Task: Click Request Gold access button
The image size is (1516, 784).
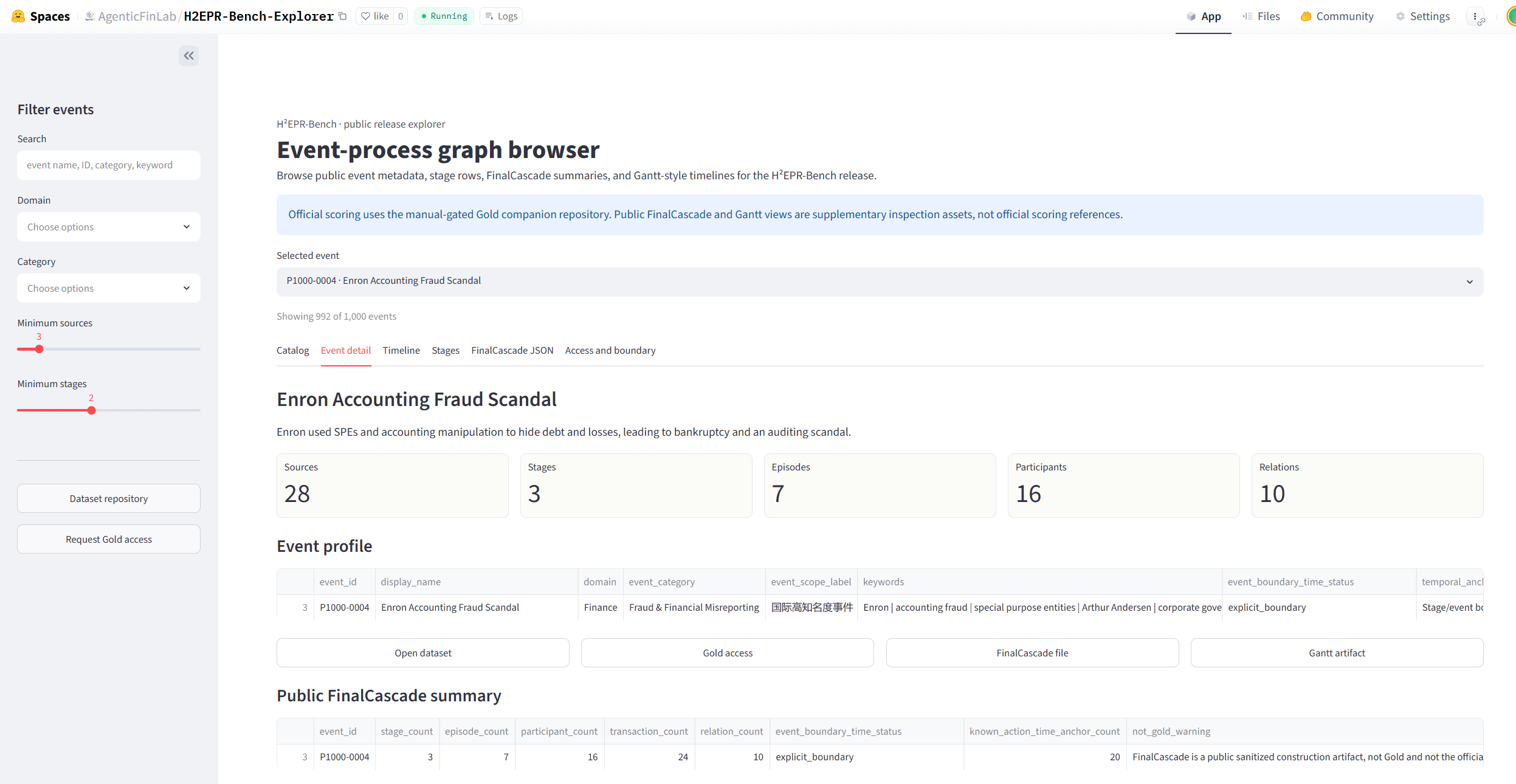Action: click(x=109, y=539)
